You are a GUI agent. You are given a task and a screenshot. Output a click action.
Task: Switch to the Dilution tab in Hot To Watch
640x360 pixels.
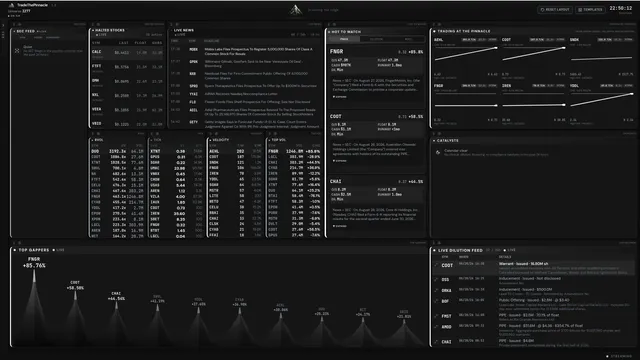click(376, 39)
